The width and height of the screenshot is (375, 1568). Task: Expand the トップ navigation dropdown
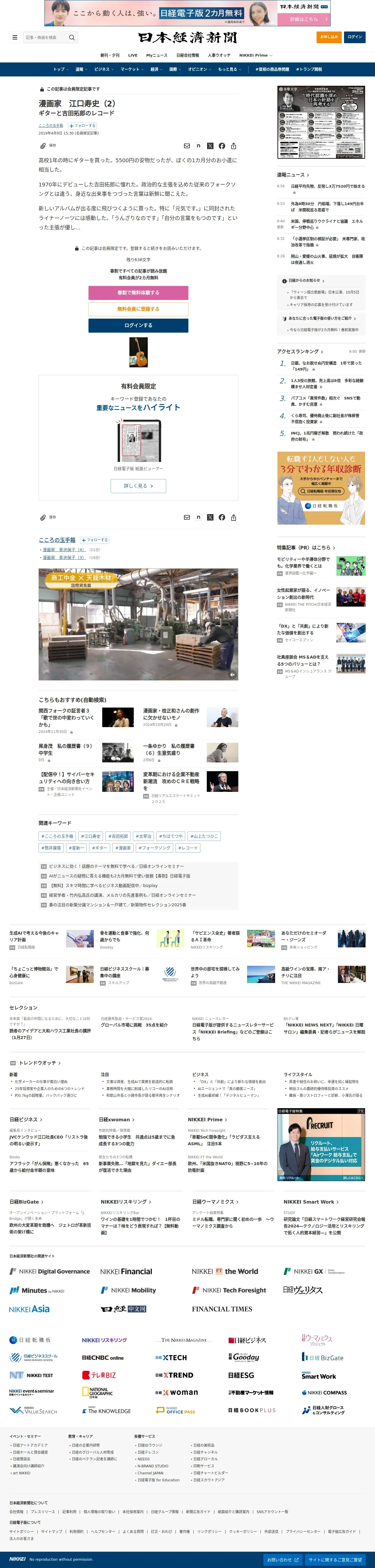click(60, 69)
